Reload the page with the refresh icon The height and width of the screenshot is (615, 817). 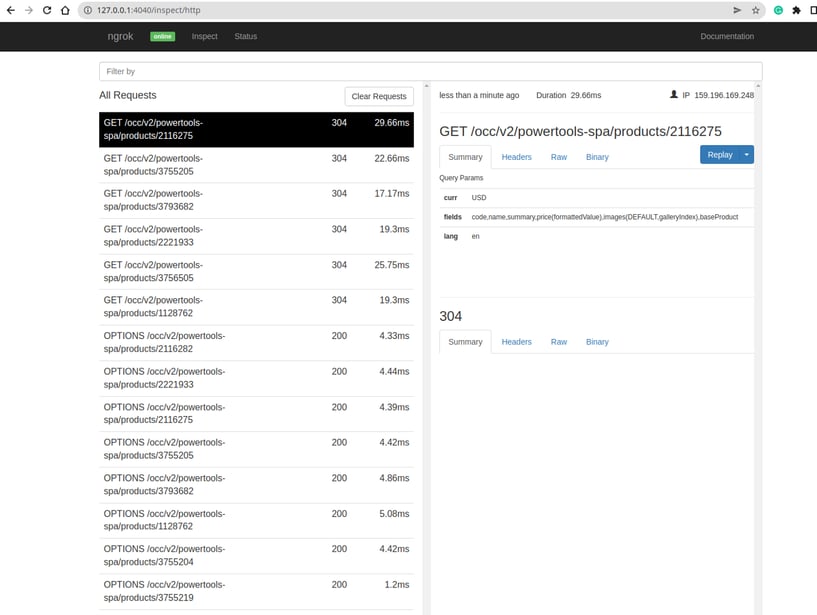(46, 9)
